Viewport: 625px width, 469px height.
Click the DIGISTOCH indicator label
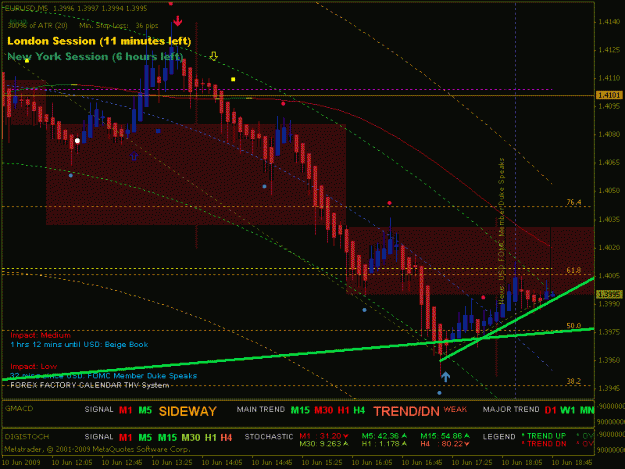tap(27, 437)
